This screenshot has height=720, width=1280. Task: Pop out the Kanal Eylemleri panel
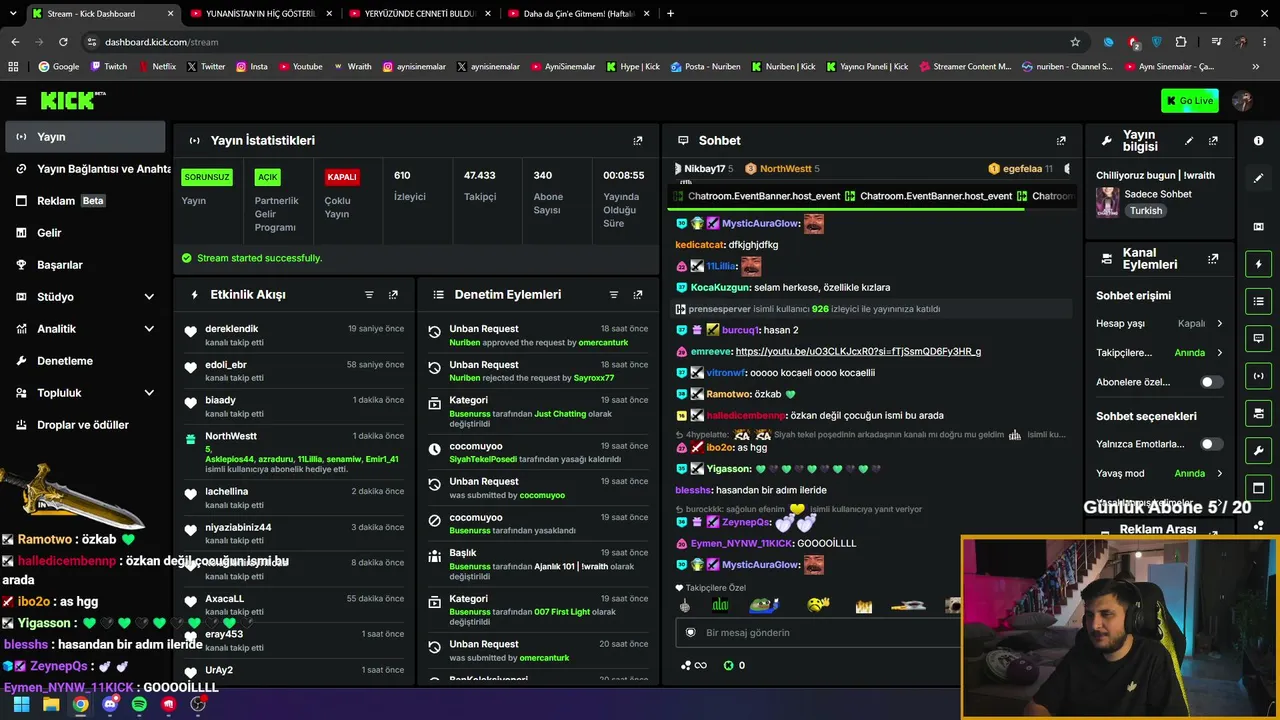pyautogui.click(x=1213, y=259)
